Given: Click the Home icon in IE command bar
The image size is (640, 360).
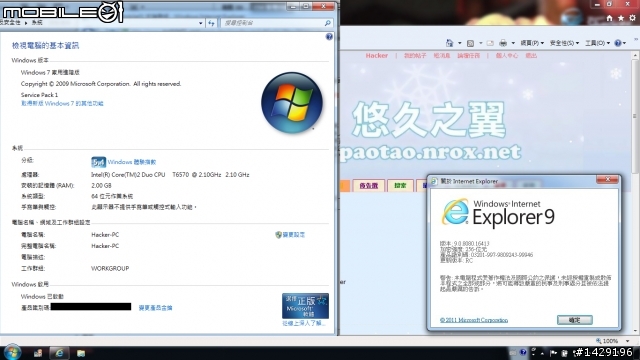Looking at the screenshot, I should pos(449,43).
